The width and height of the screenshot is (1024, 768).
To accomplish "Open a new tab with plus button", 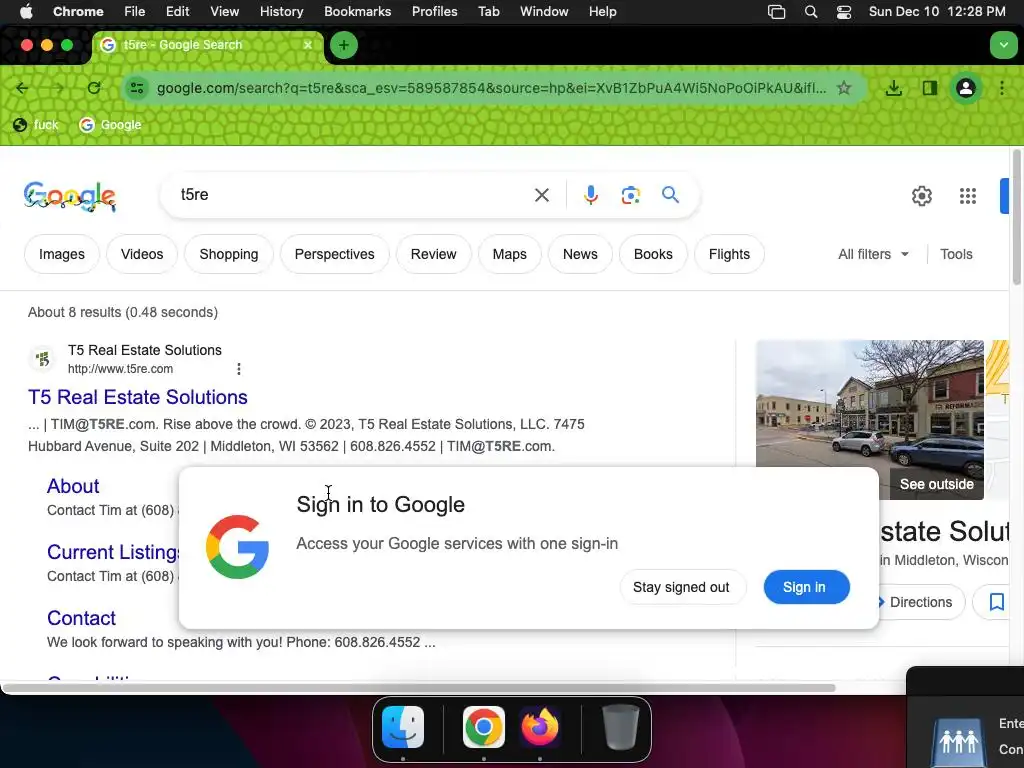I will point(344,45).
